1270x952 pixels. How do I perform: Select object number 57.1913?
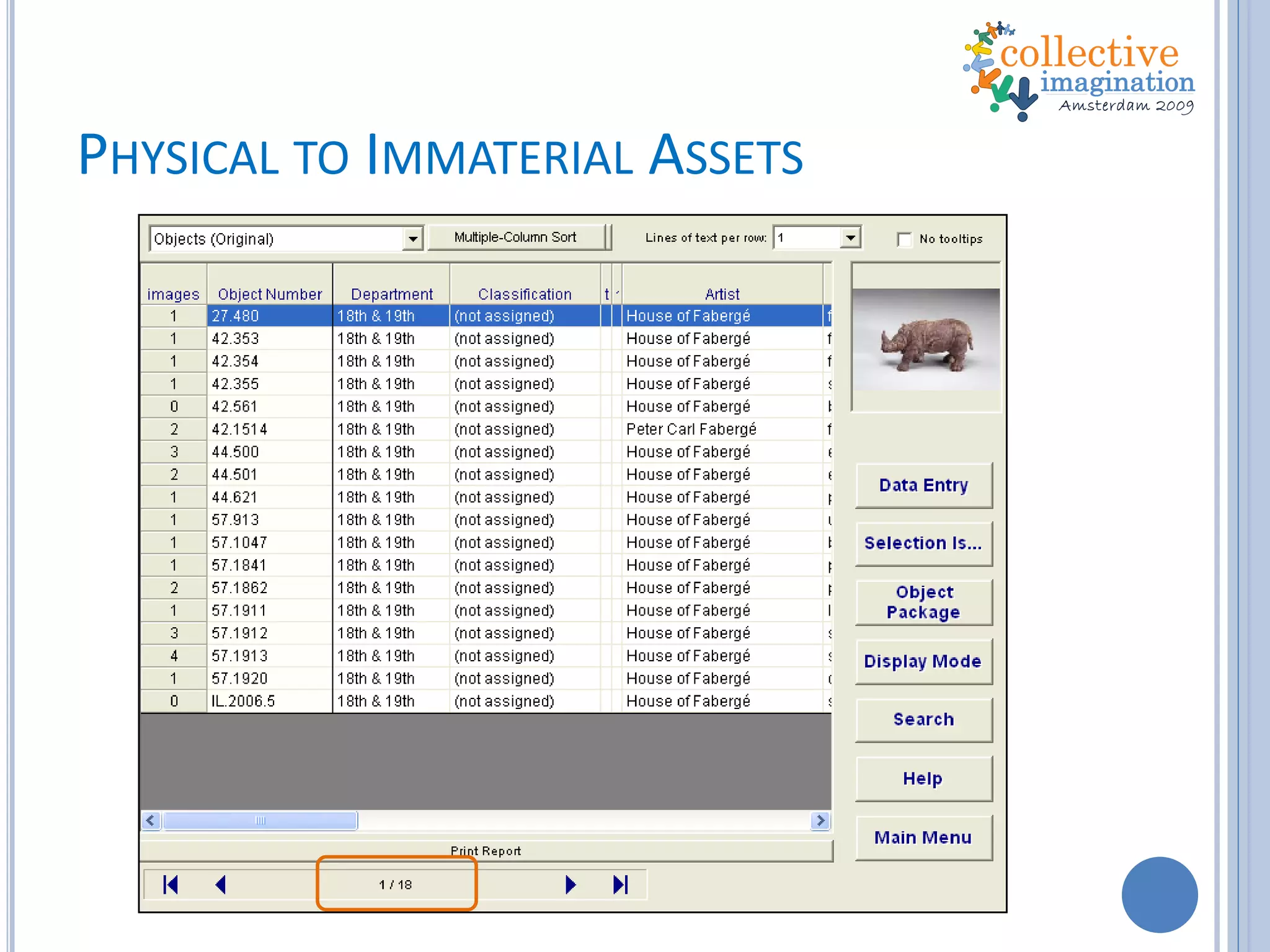pyautogui.click(x=270, y=656)
